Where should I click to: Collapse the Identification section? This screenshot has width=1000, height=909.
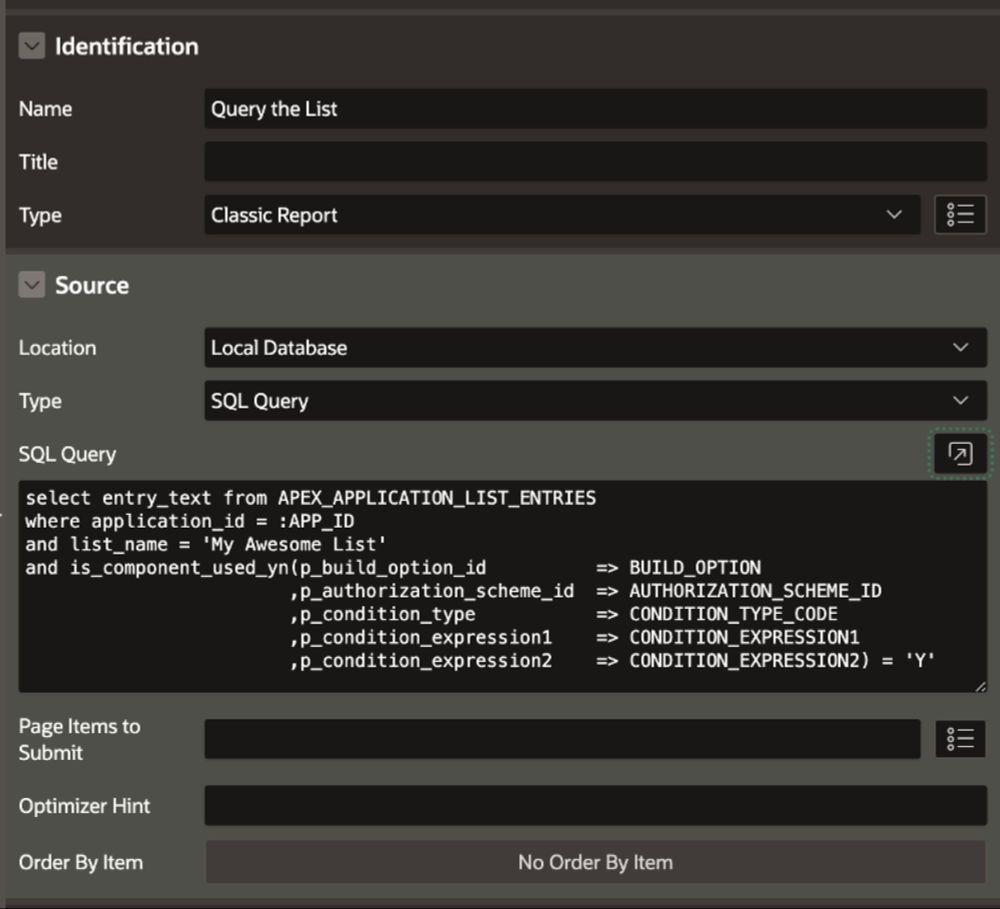[x=31, y=46]
